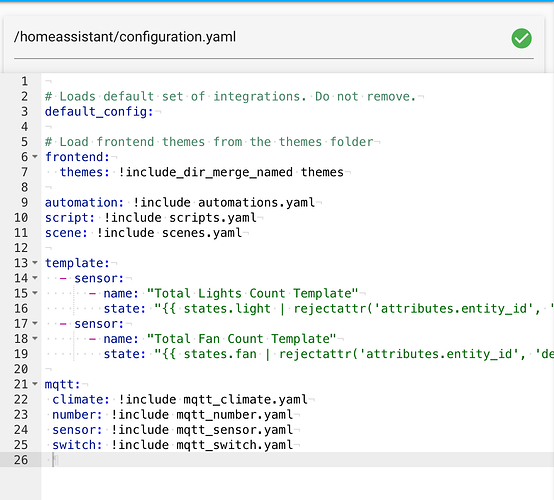Fold the second sensor block on line 17
The image size is (554, 500).
[35, 323]
